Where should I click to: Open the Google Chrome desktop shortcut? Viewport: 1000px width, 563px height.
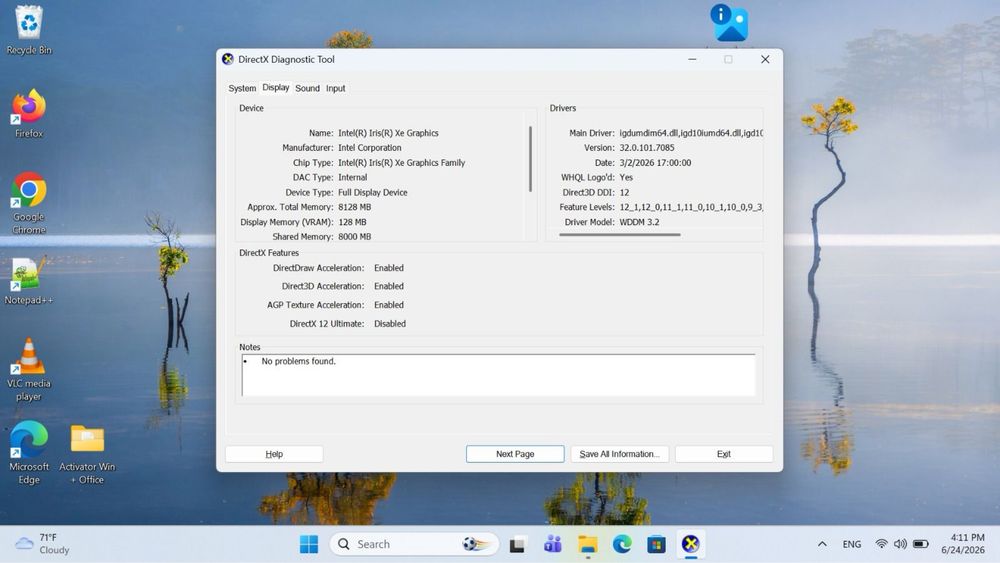(x=29, y=203)
